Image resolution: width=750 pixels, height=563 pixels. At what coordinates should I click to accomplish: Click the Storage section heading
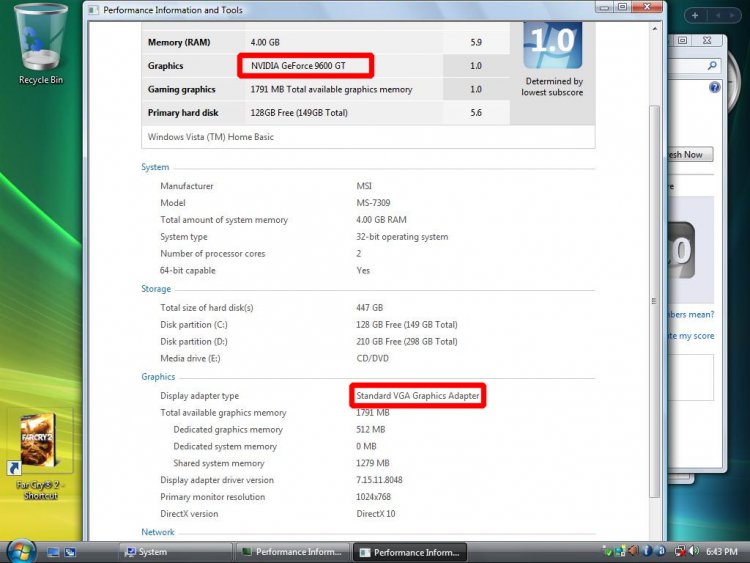156,289
